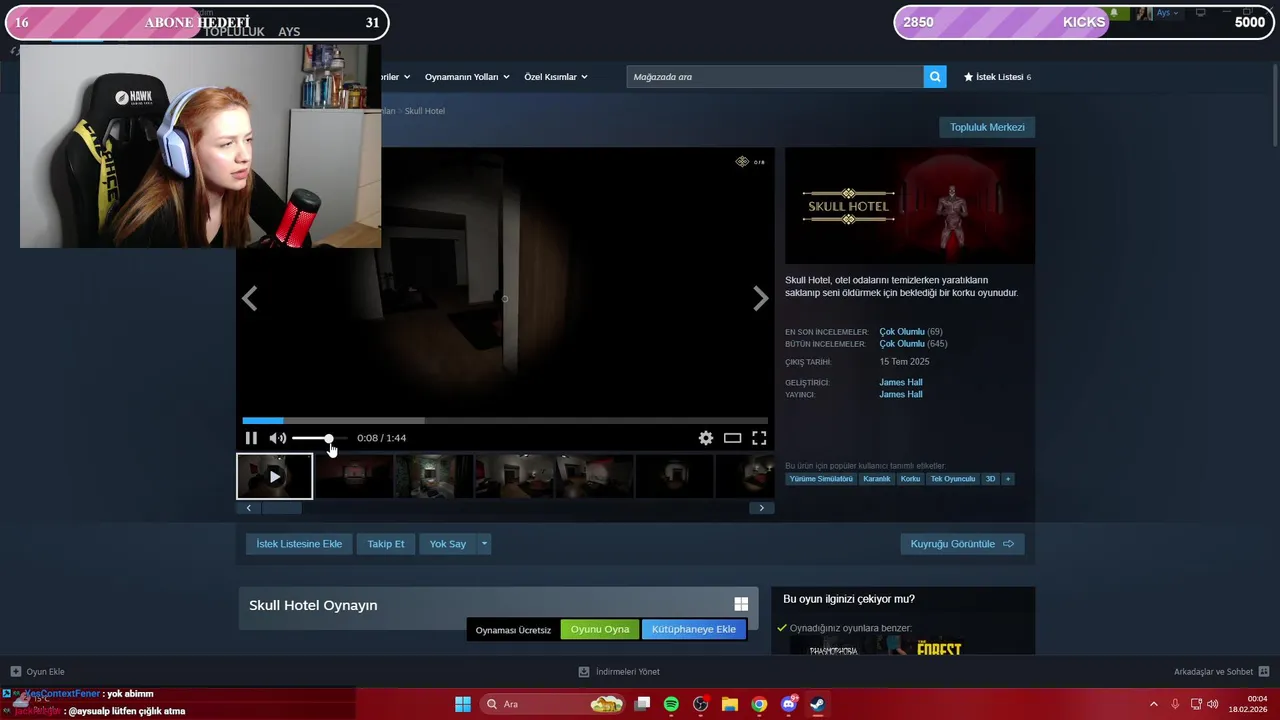Go to next media with right arrow
Screen dimensions: 1280x720
coord(760,298)
